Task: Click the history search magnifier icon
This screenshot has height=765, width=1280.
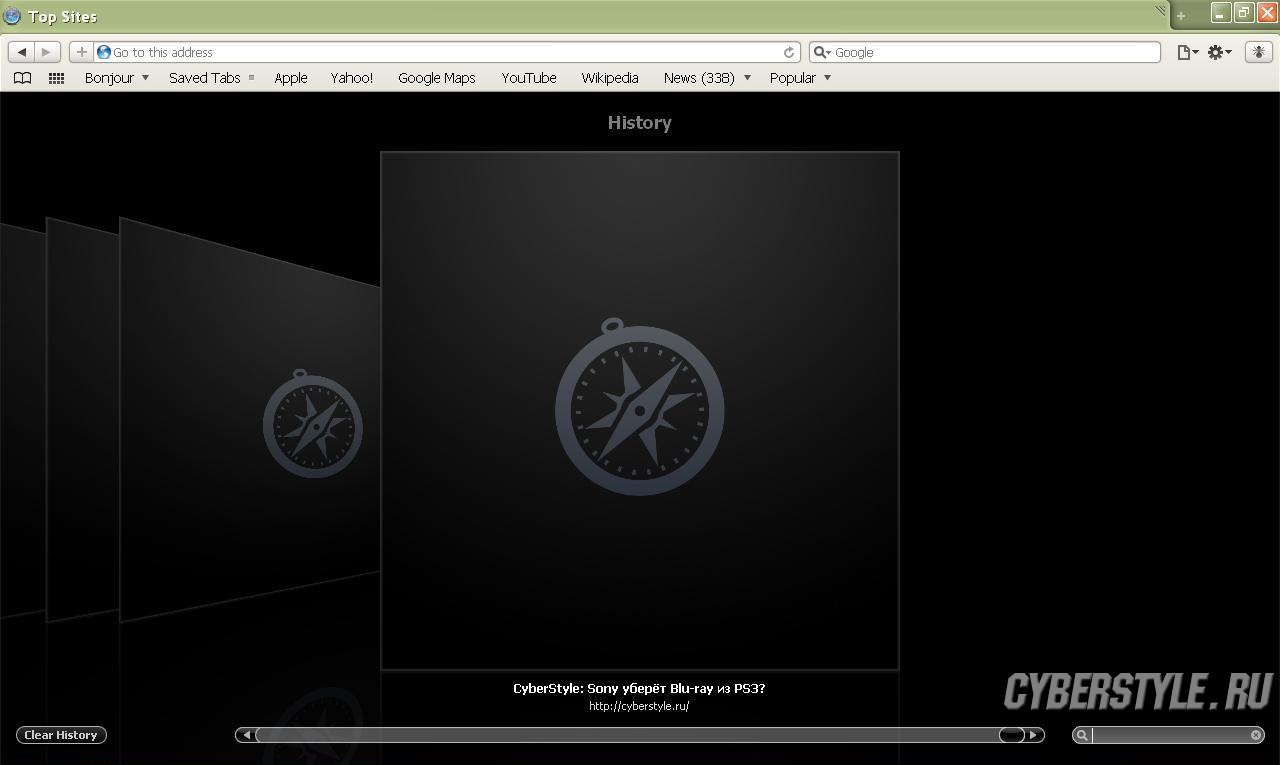Action: pos(1082,735)
